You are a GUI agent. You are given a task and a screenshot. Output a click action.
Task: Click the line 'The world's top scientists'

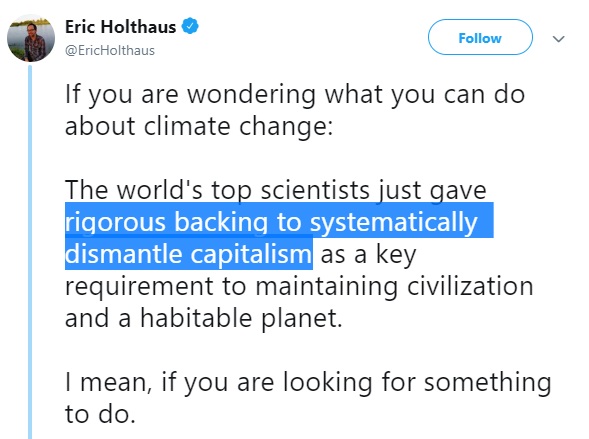276,190
